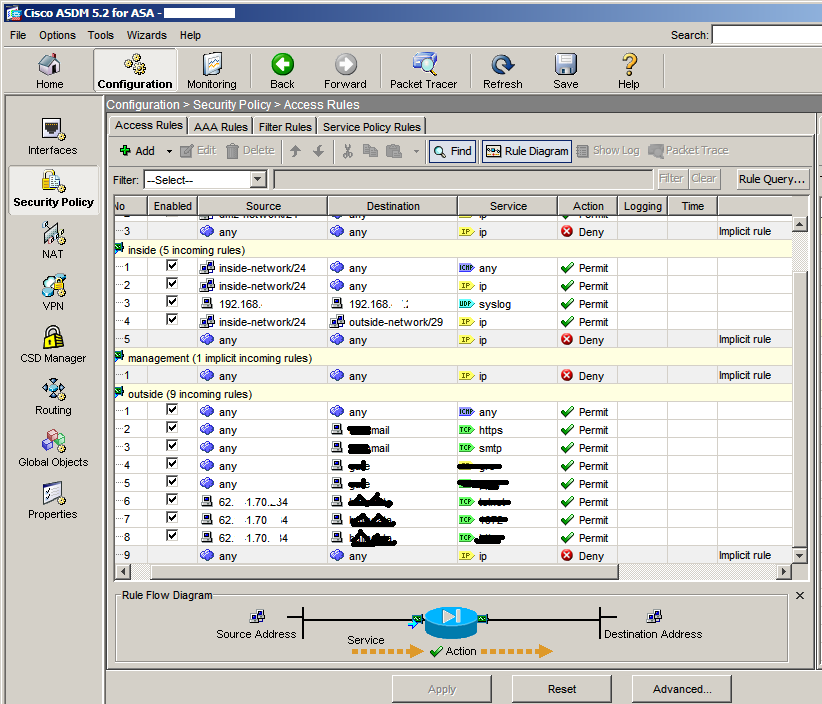
Task: Click Packet Trace in rules toolbar
Action: [x=688, y=151]
